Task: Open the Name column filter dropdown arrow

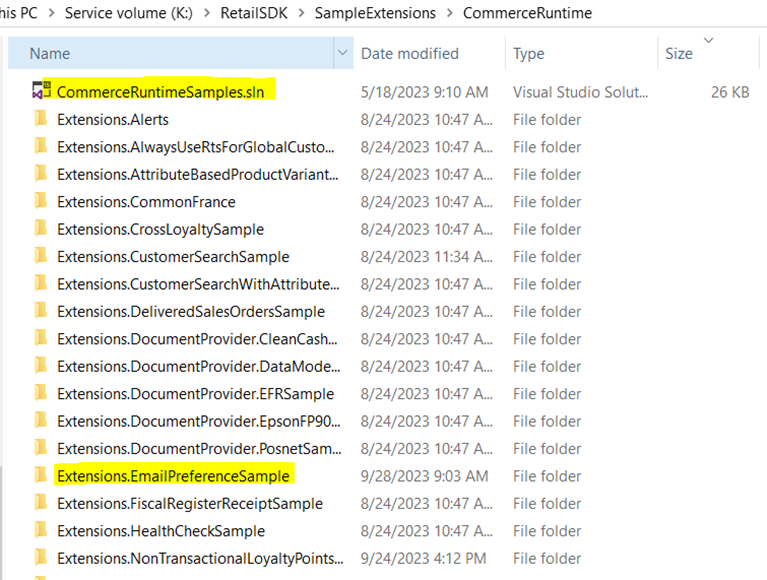Action: point(343,53)
